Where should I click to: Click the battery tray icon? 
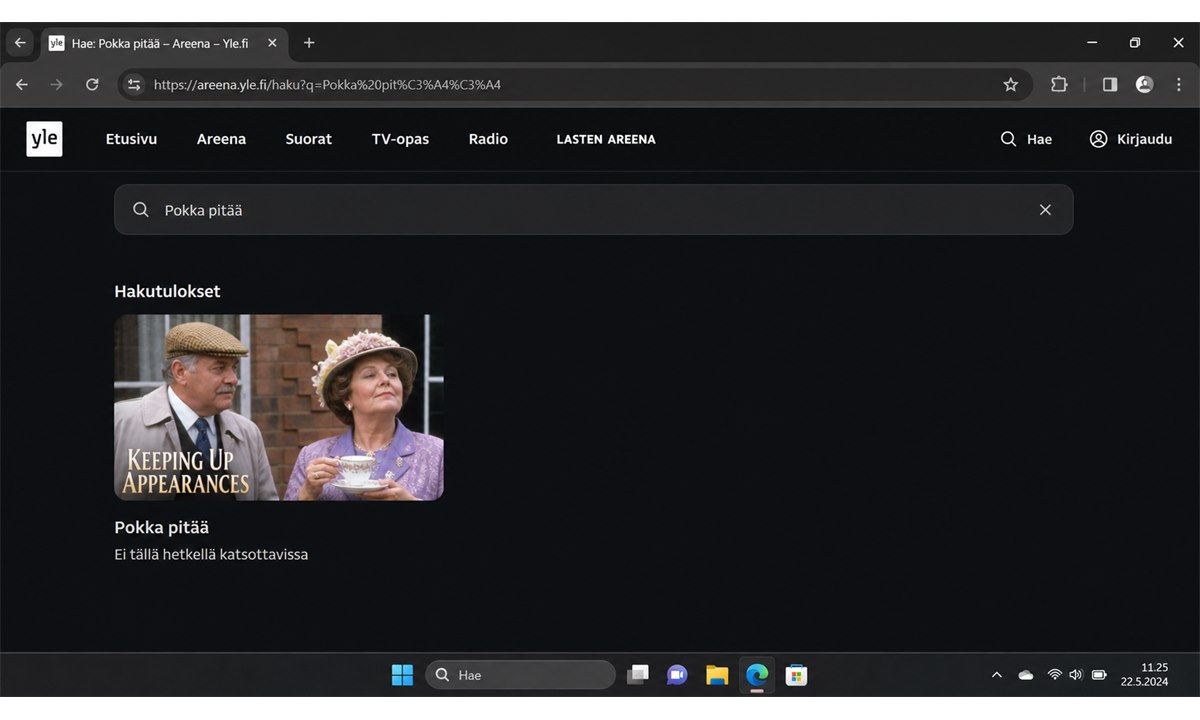point(1099,675)
